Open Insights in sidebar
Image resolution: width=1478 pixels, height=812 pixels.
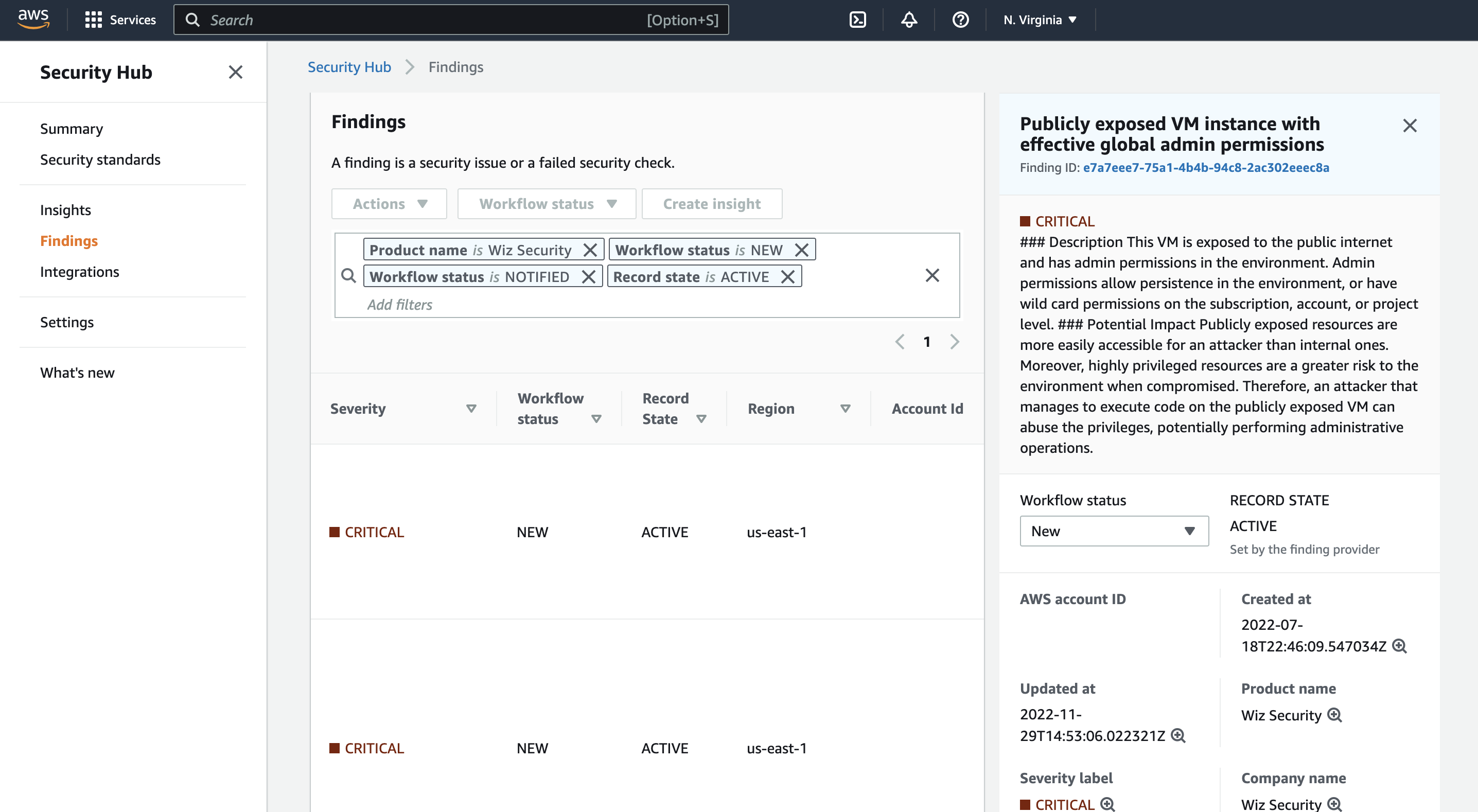pyautogui.click(x=65, y=210)
